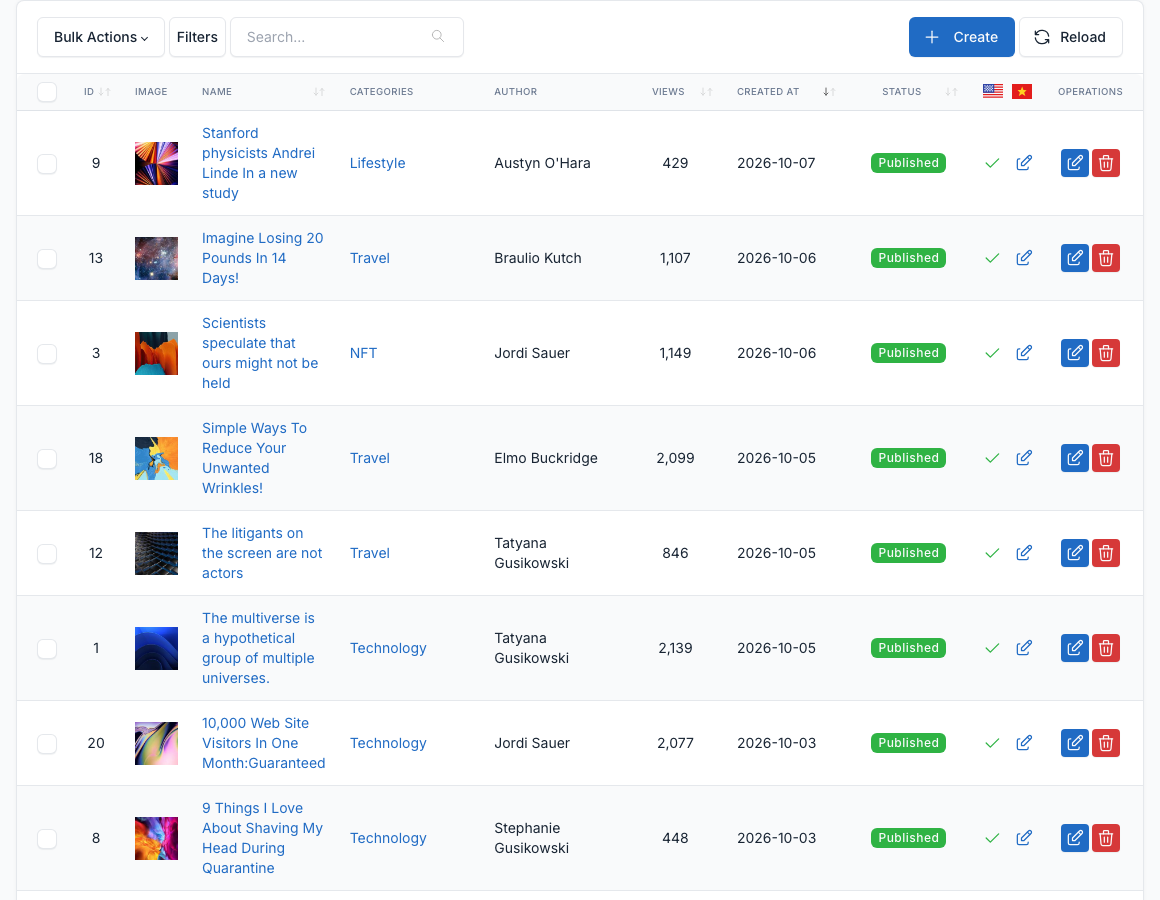Click red delete icon for post ID 1
Viewport: 1160px width, 900px height.
tap(1105, 648)
